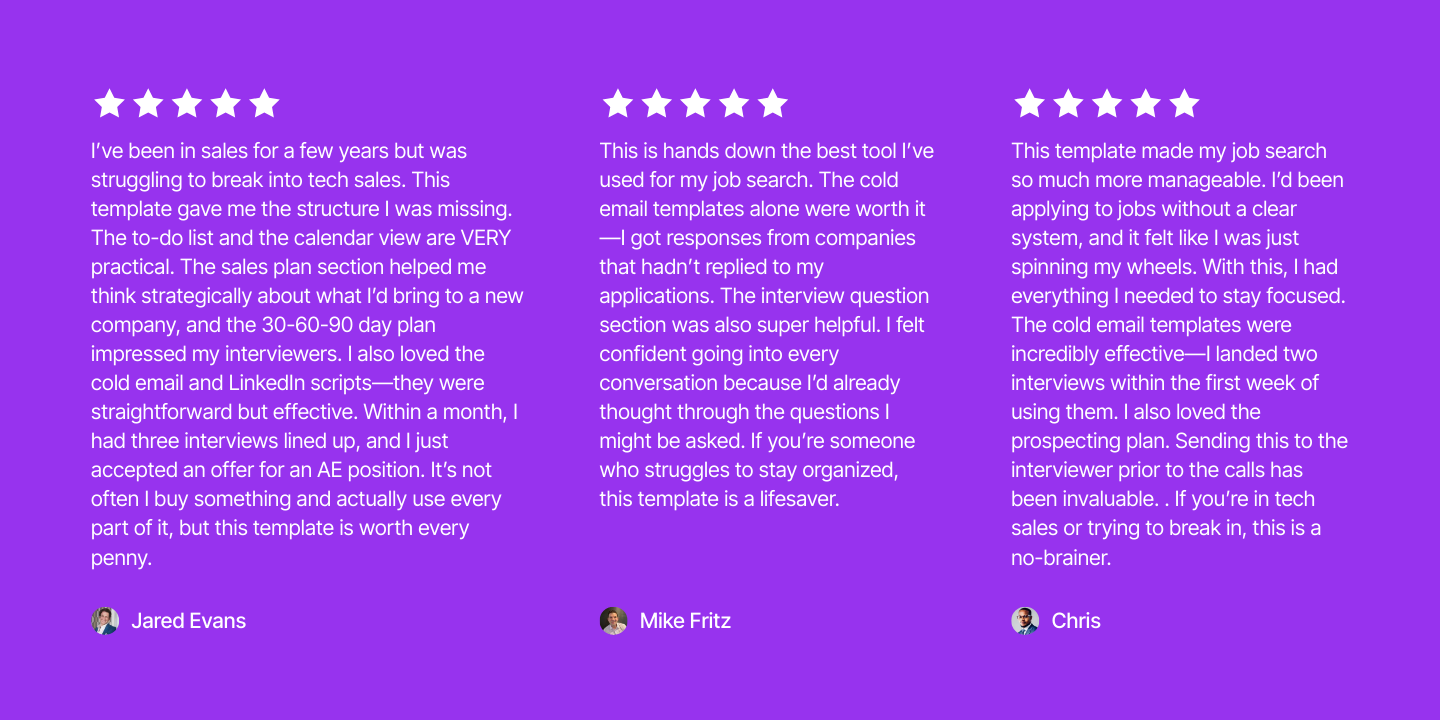Open Jared Evans' profile photo
Screen dimensions: 1440x720
click(x=105, y=621)
